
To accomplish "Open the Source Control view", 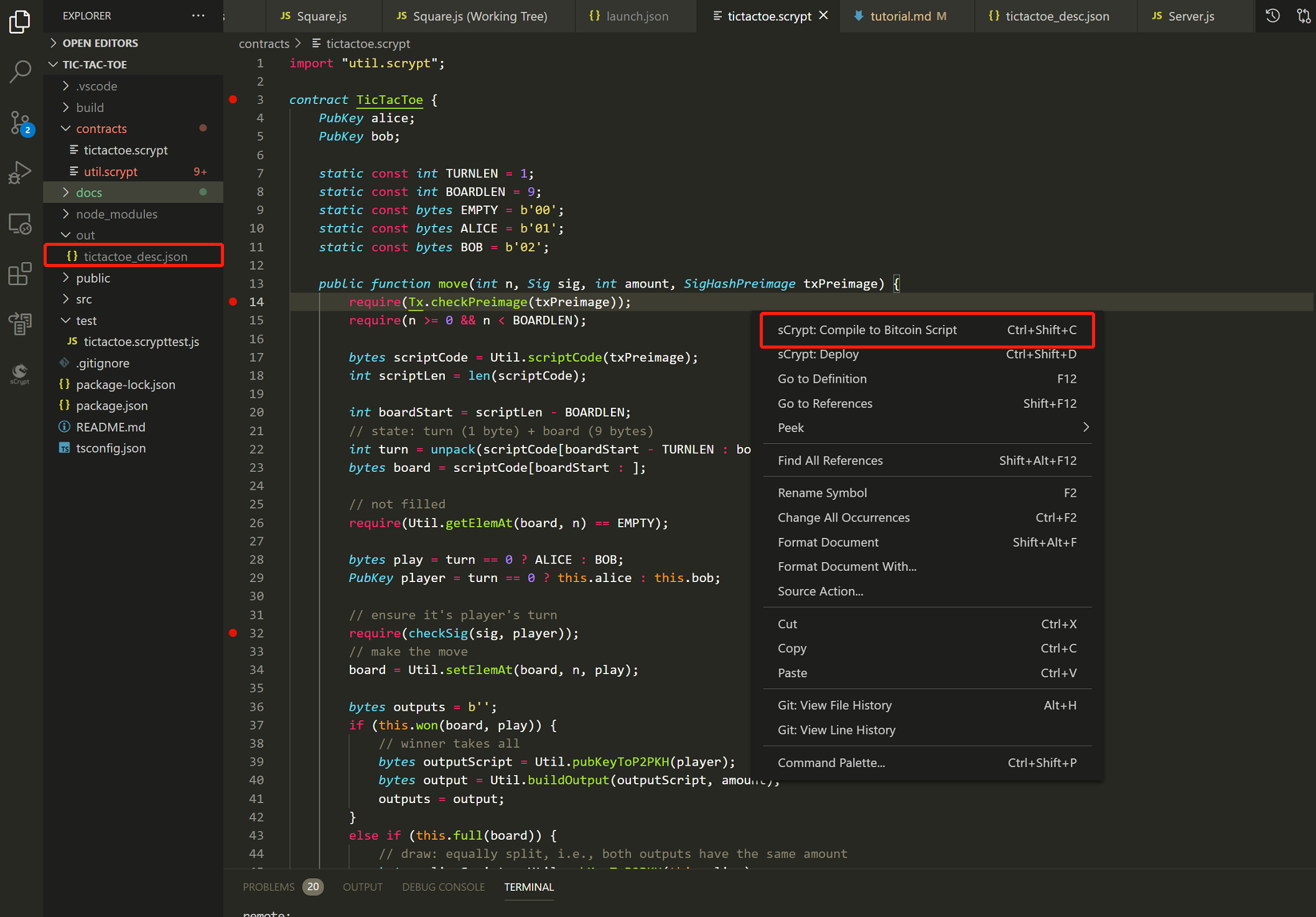I will click(x=21, y=123).
